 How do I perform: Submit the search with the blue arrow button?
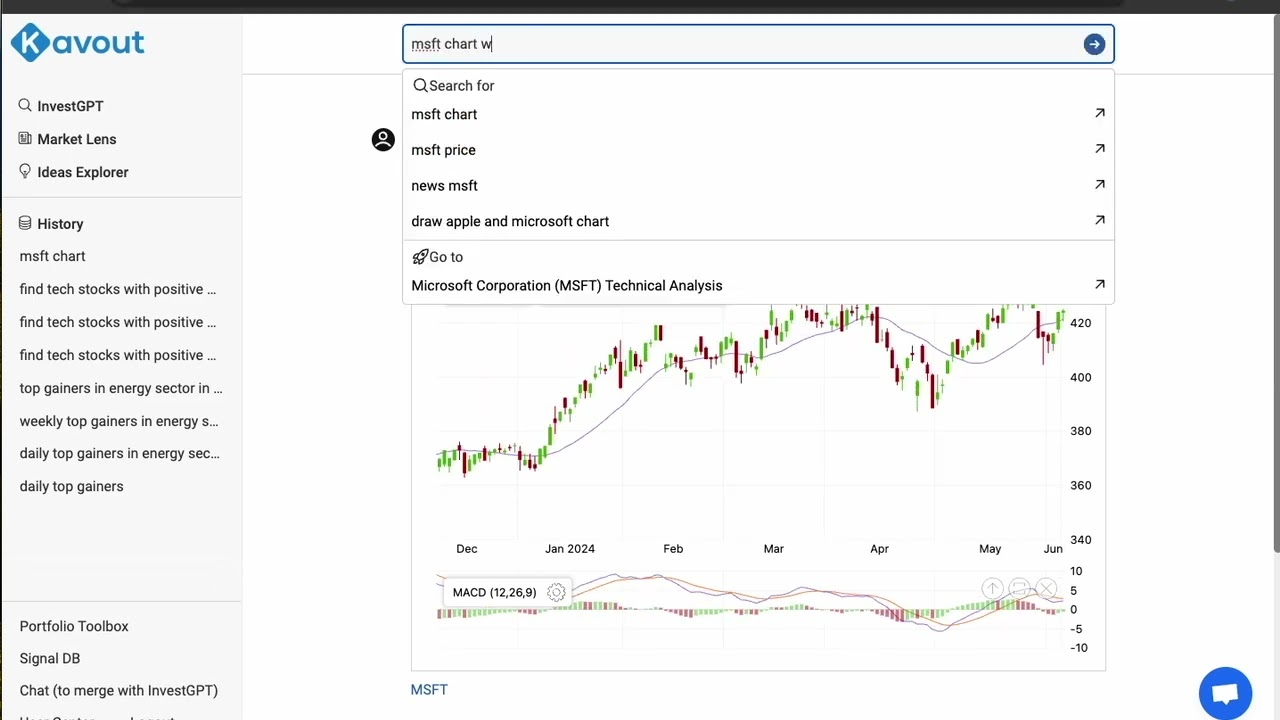tap(1094, 44)
